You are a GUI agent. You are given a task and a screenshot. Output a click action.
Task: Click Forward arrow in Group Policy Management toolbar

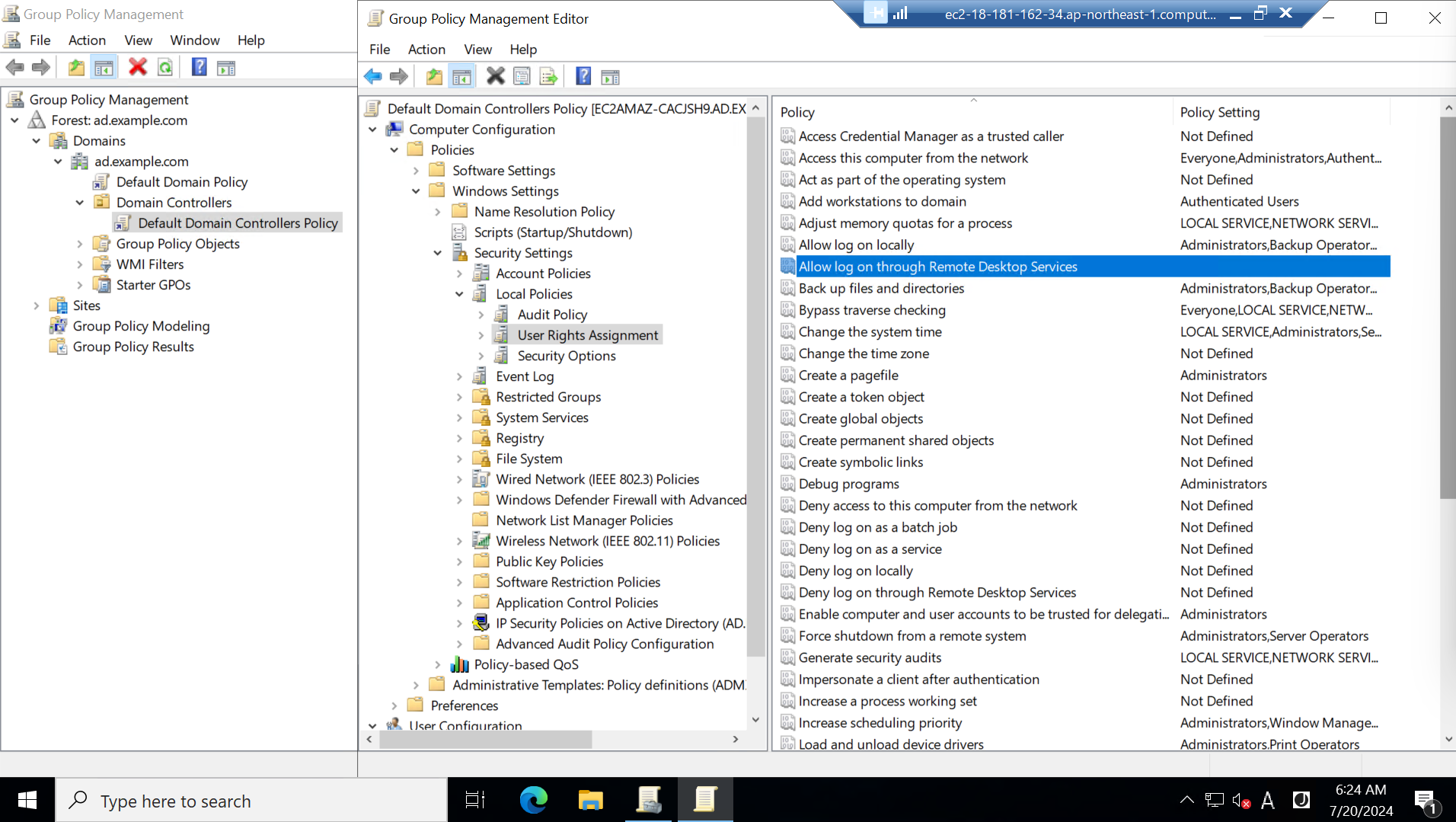tap(41, 68)
